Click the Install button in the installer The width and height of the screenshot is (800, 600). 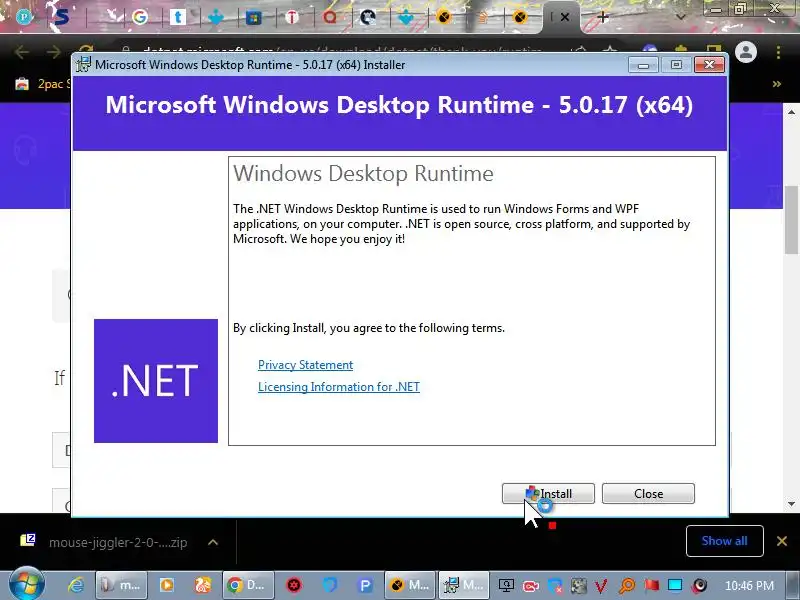click(548, 493)
